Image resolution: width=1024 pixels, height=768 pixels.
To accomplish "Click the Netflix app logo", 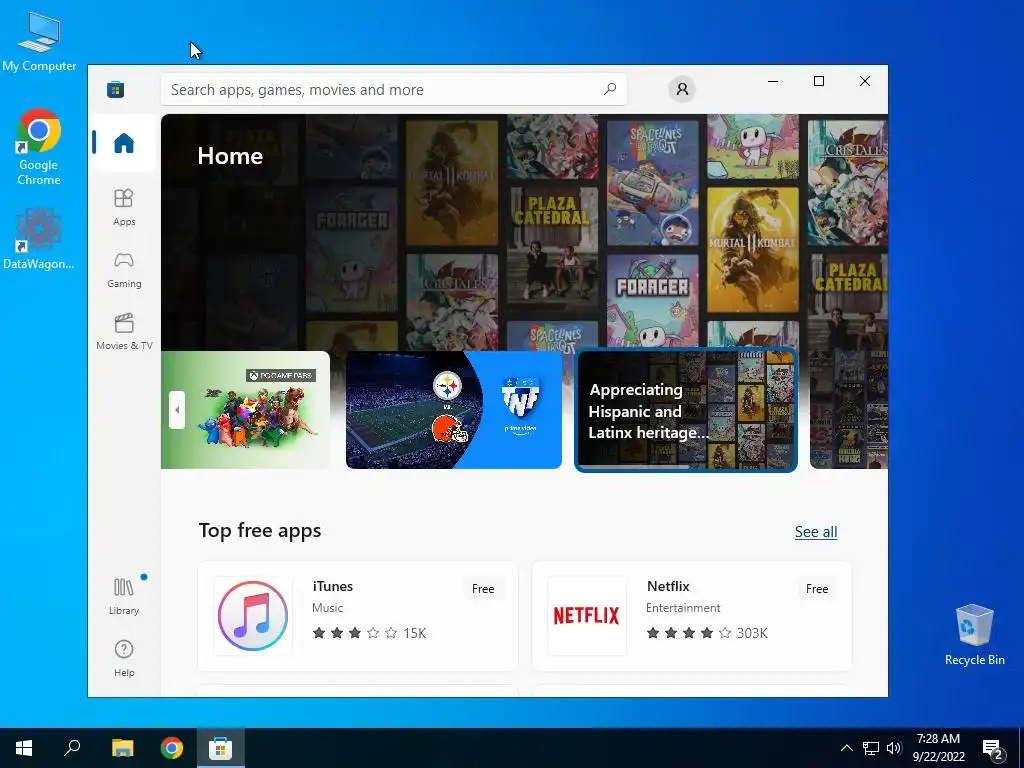I will [586, 616].
